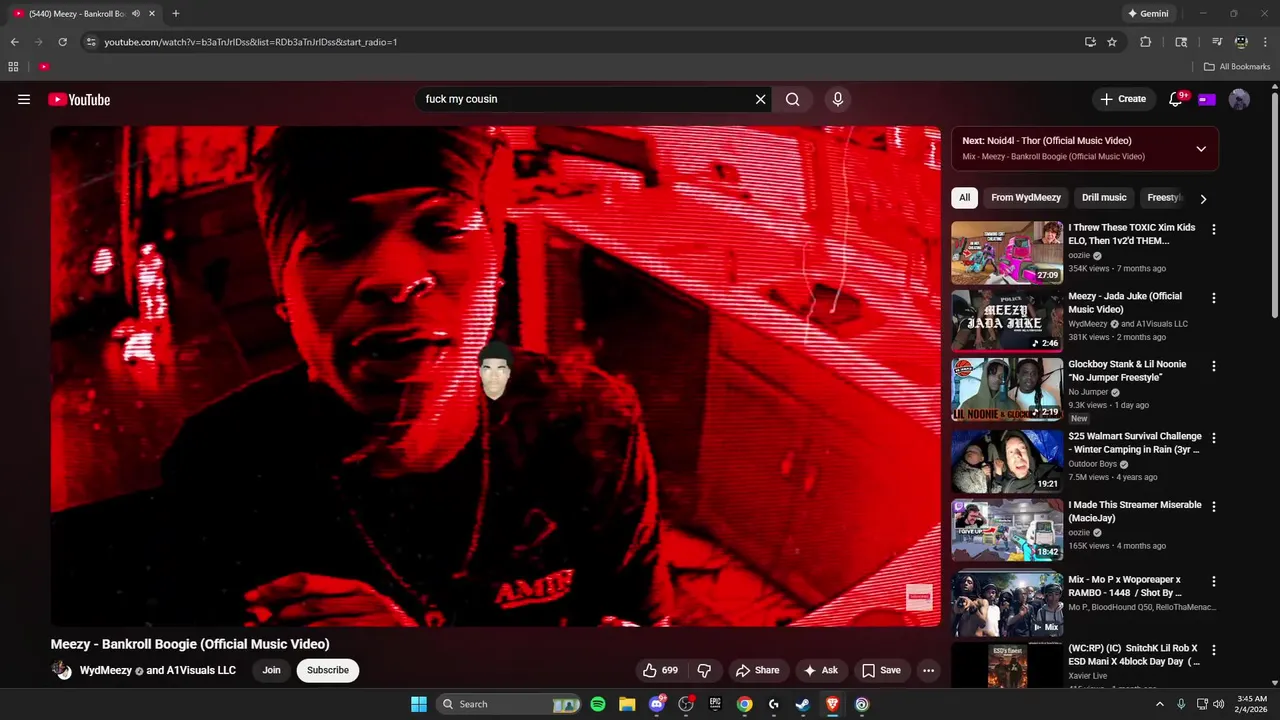Open Steam from the taskbar
1280x720 pixels.
click(802, 704)
